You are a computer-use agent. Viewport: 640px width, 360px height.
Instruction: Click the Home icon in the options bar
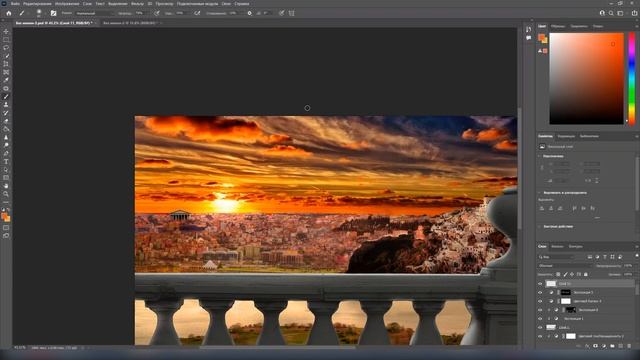[x=9, y=13]
